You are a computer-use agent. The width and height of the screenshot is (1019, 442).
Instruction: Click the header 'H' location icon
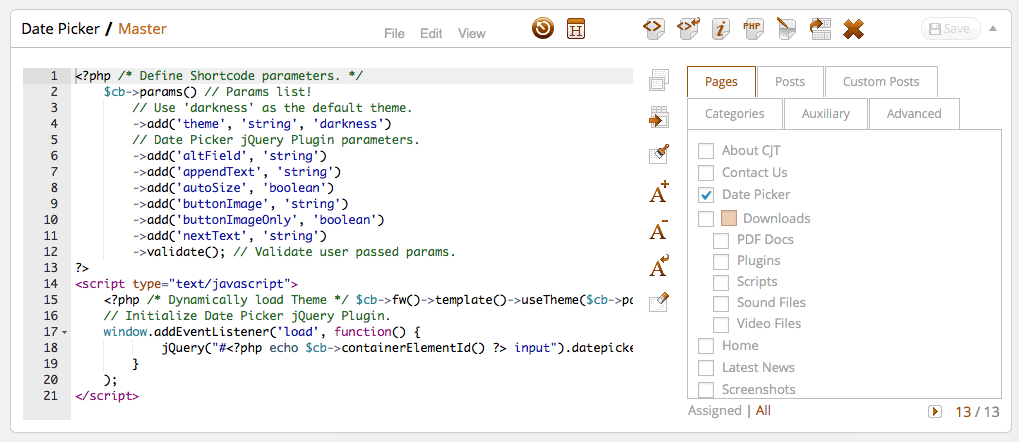576,29
